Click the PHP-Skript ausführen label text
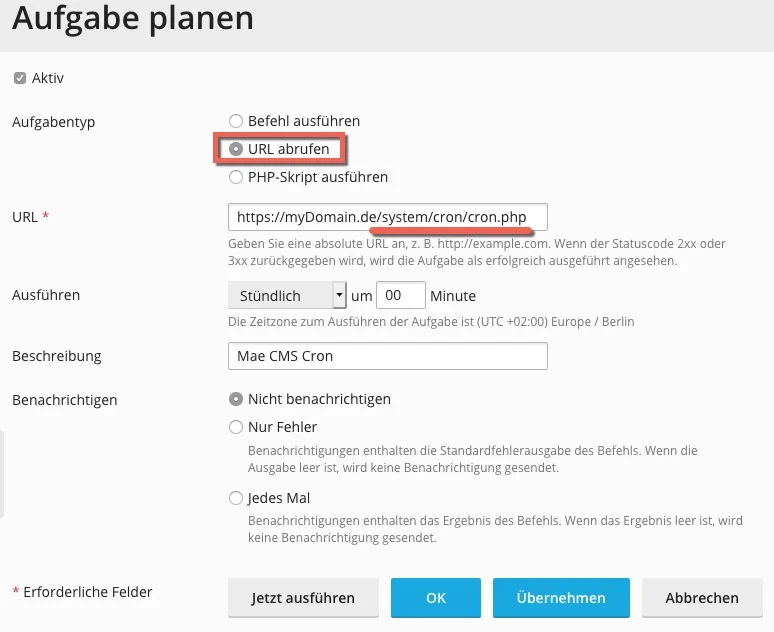Viewport: 774px width, 632px height. tap(318, 177)
